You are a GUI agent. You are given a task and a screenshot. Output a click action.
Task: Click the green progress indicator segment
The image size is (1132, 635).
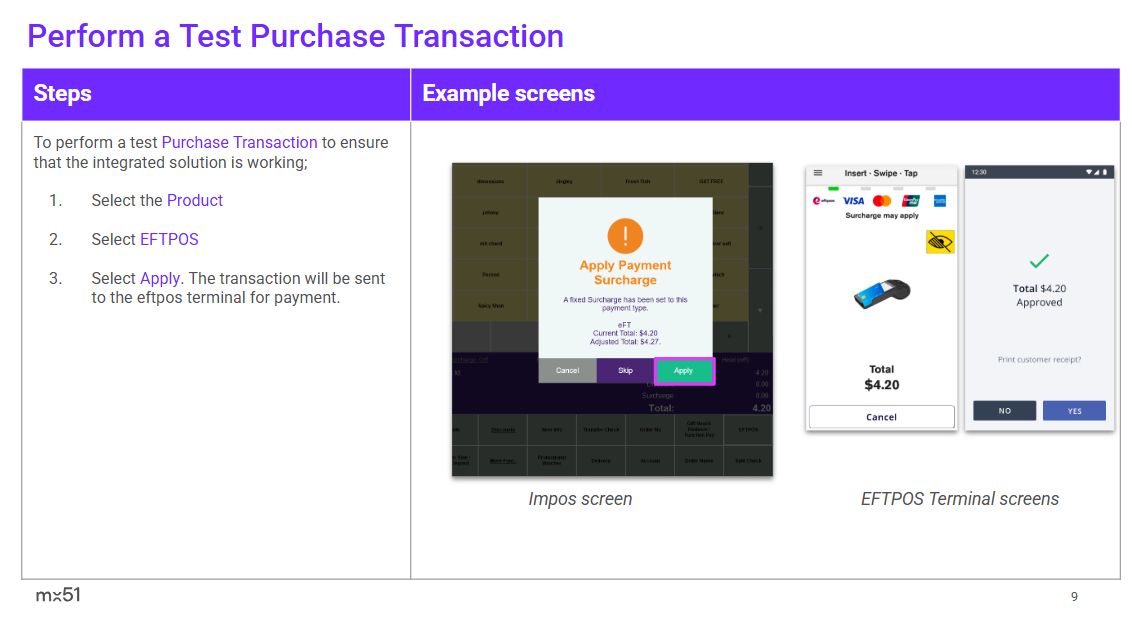coord(833,188)
